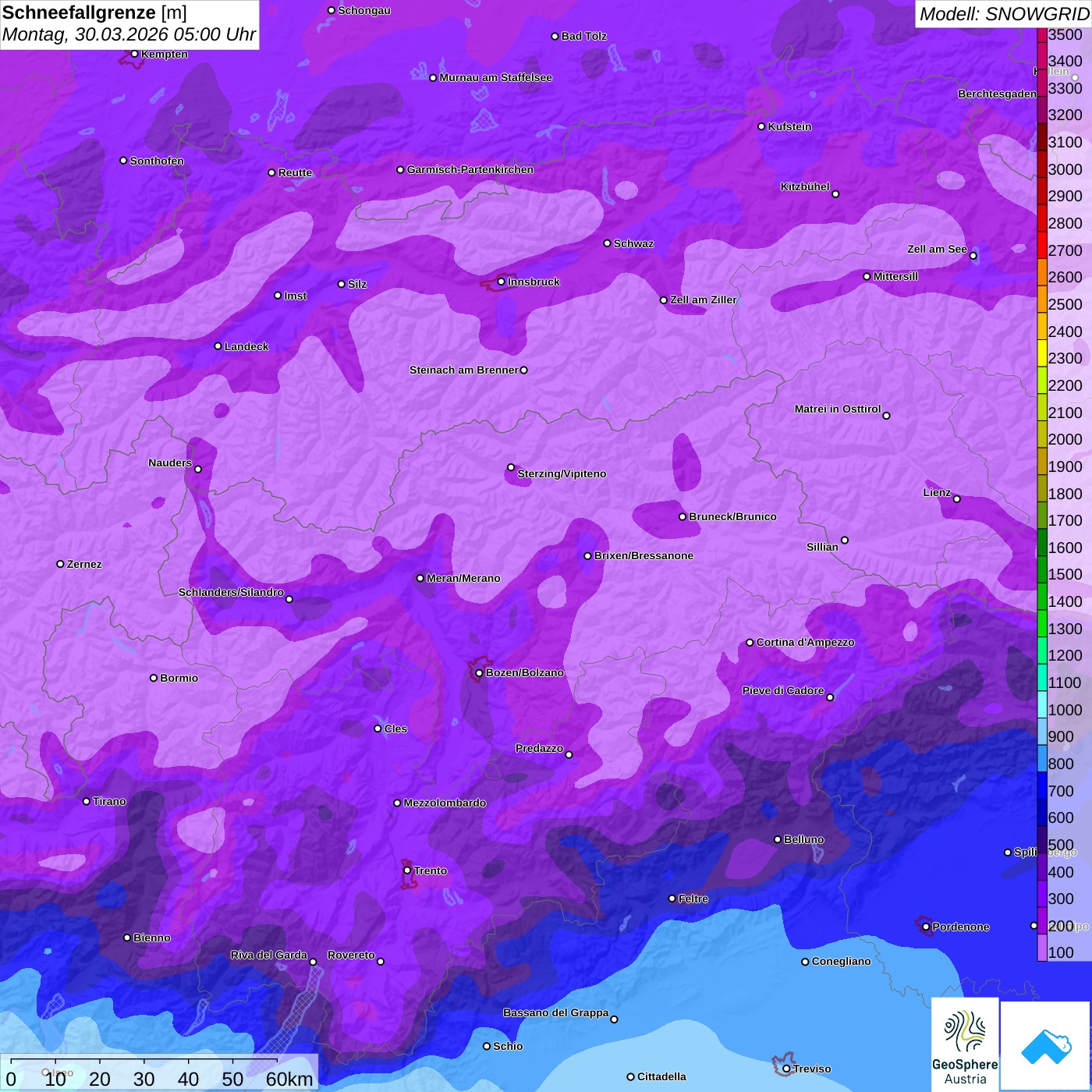Click the Bad Tölz label

click(583, 36)
